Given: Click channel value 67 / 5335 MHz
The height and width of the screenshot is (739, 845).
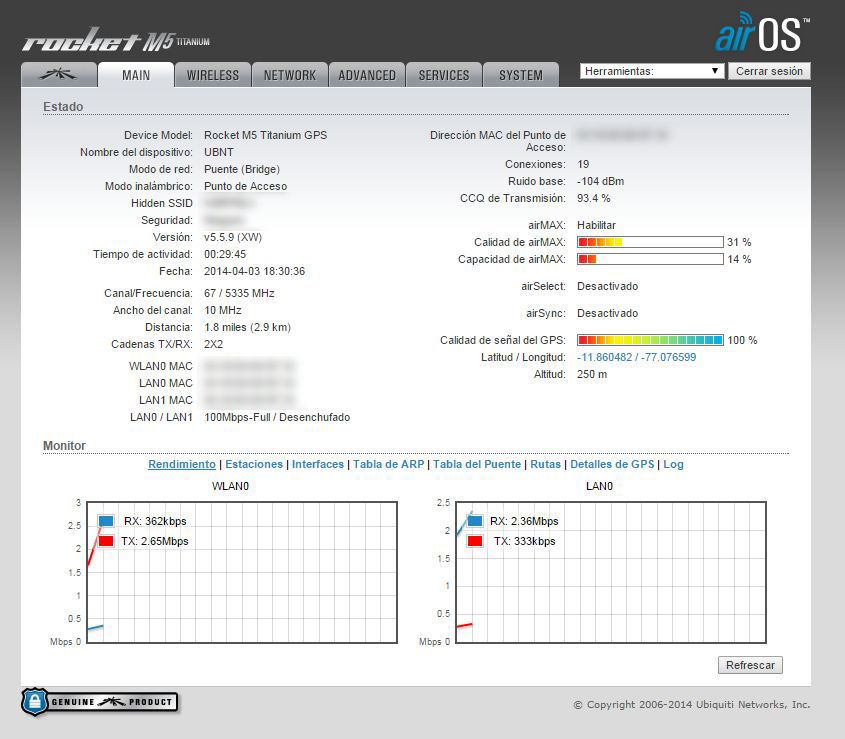Looking at the screenshot, I should click(239, 293).
